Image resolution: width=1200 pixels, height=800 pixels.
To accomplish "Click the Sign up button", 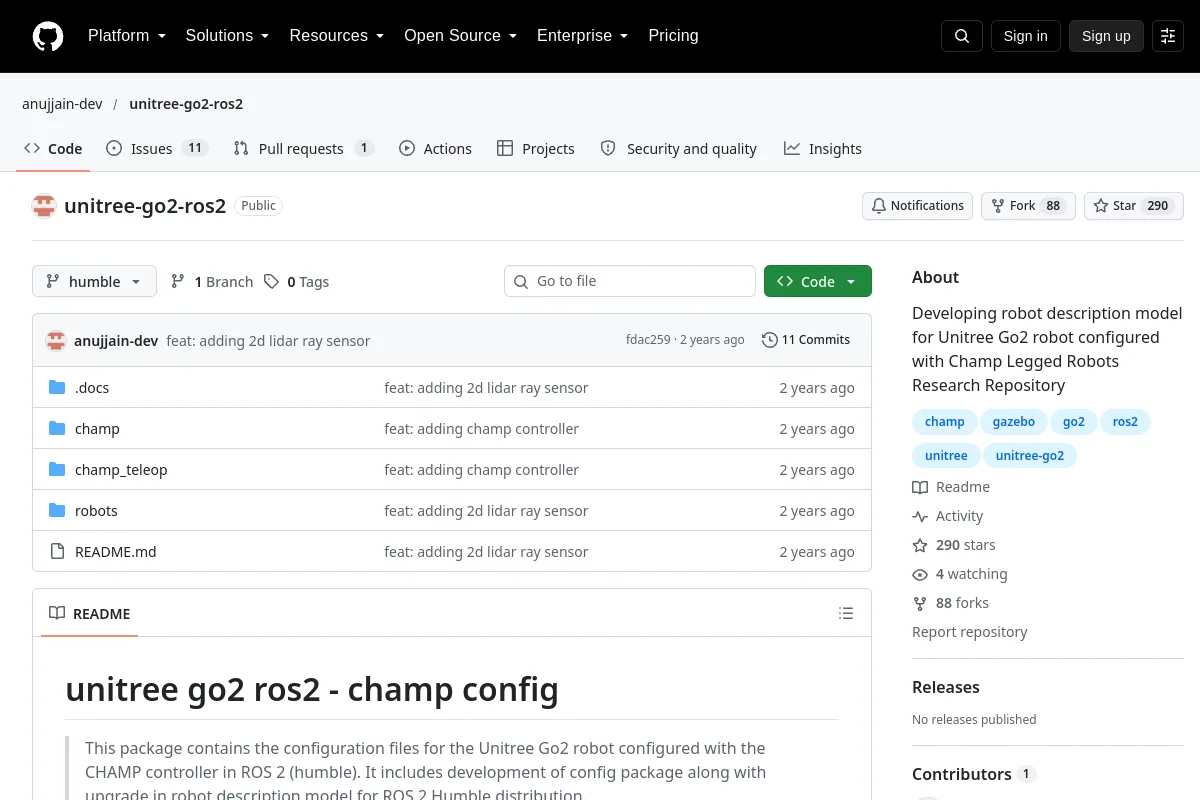I will point(1106,36).
